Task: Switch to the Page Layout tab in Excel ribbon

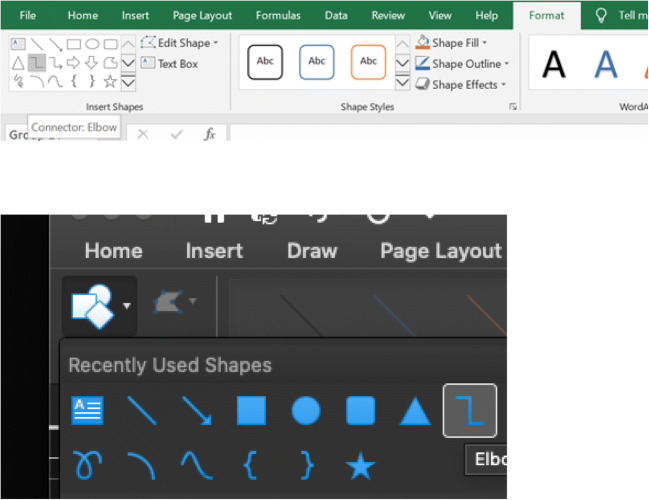Action: (202, 16)
